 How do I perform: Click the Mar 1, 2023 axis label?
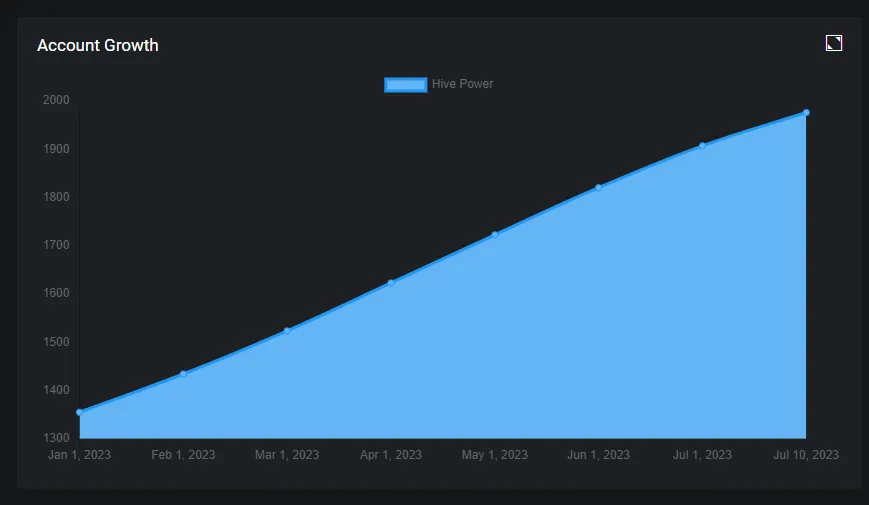(x=287, y=455)
